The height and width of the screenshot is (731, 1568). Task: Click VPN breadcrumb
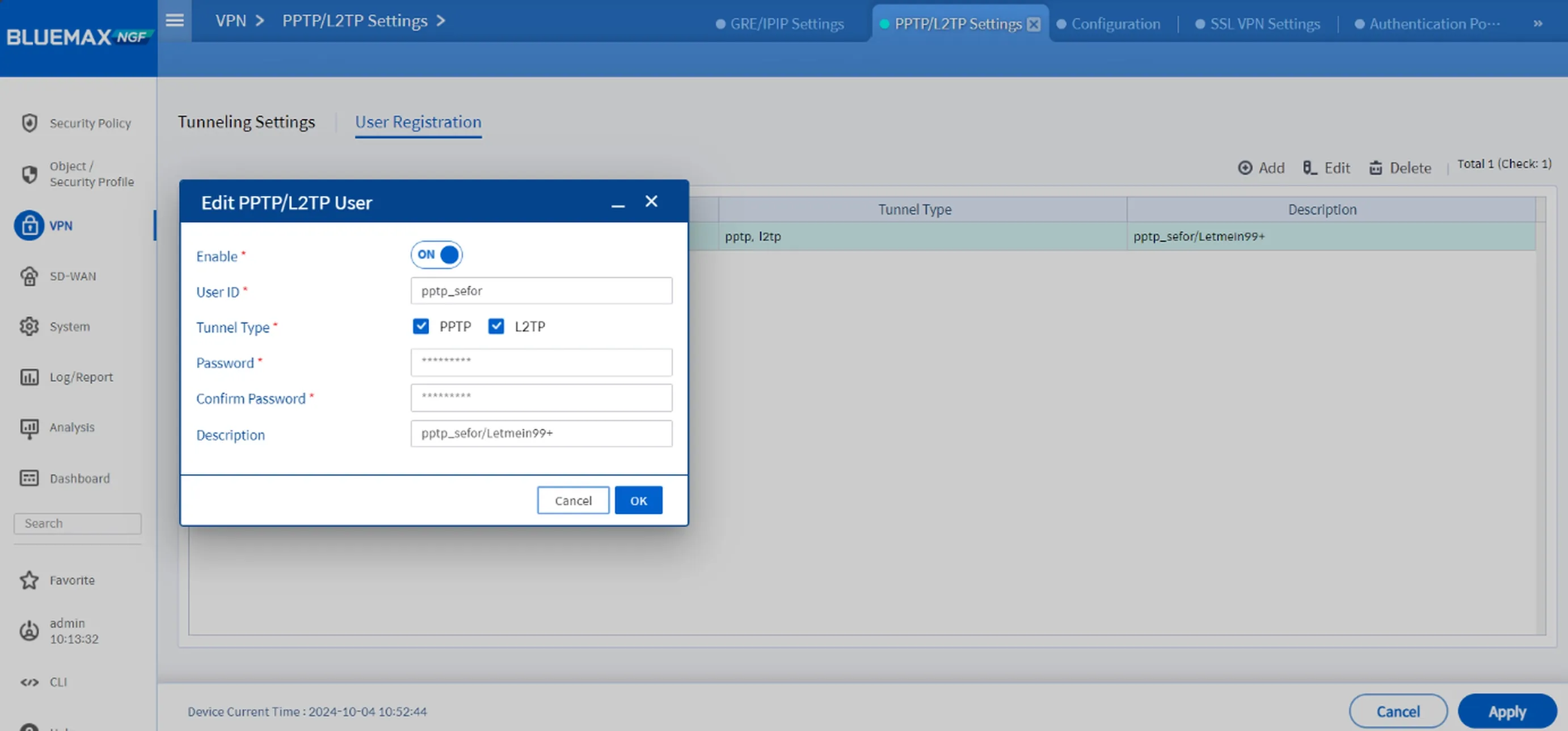tap(231, 20)
